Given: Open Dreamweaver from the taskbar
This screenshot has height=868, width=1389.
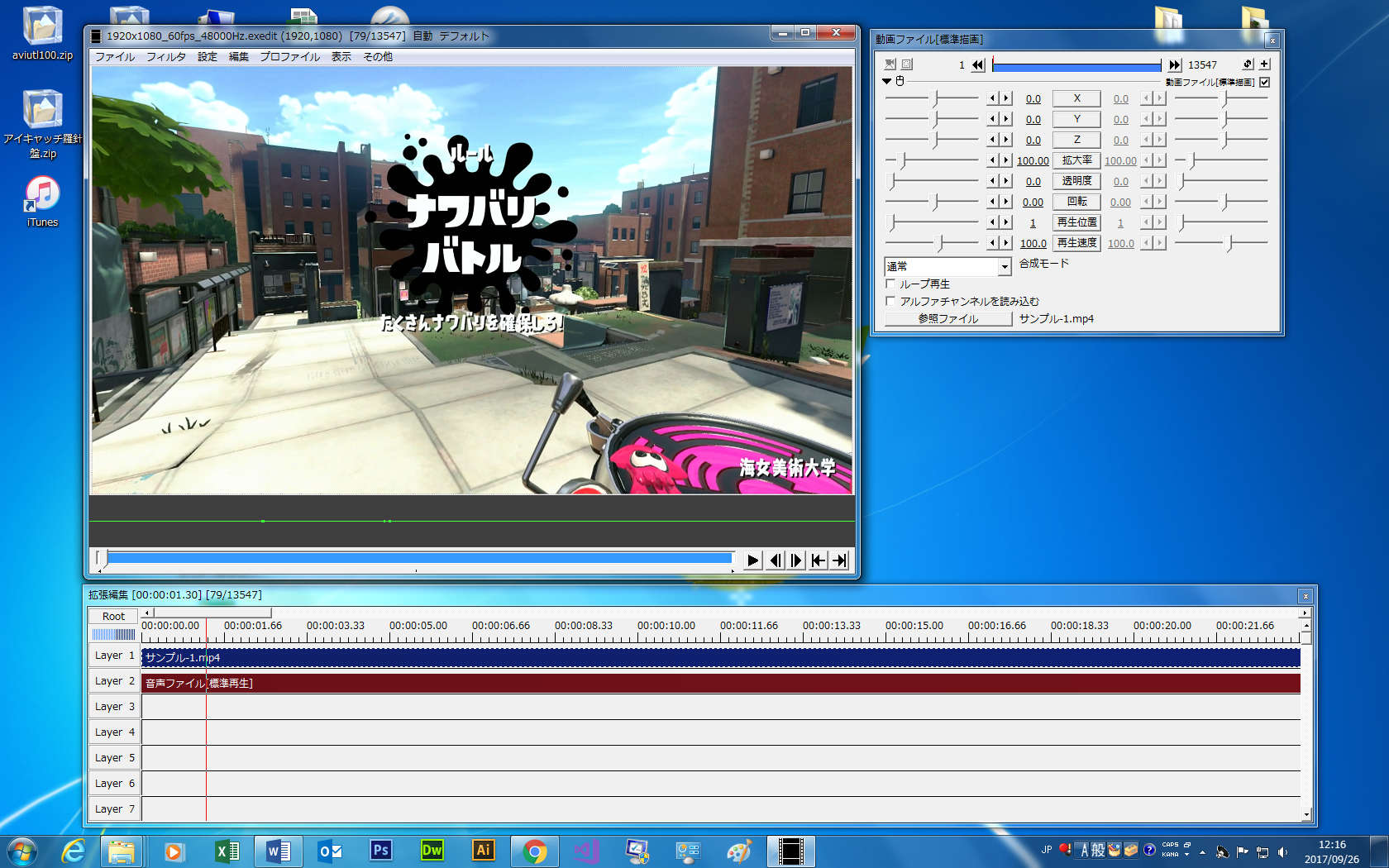Looking at the screenshot, I should pos(432,851).
